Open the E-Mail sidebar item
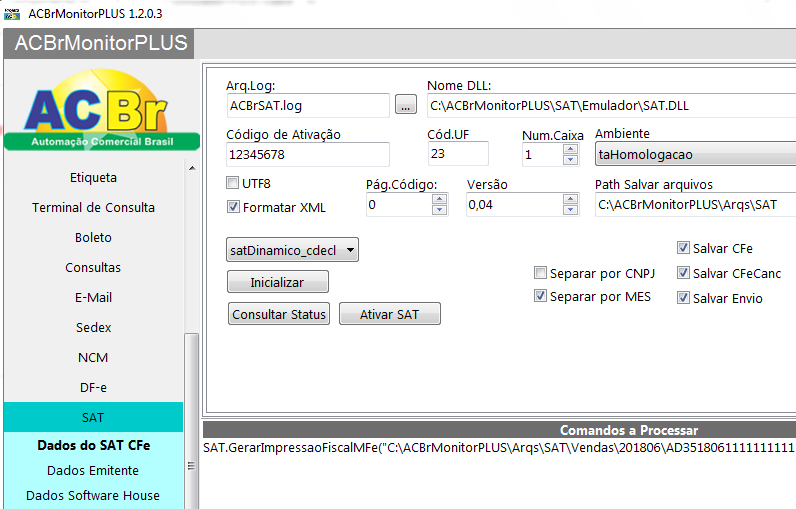This screenshot has height=509, width=796. 93,297
